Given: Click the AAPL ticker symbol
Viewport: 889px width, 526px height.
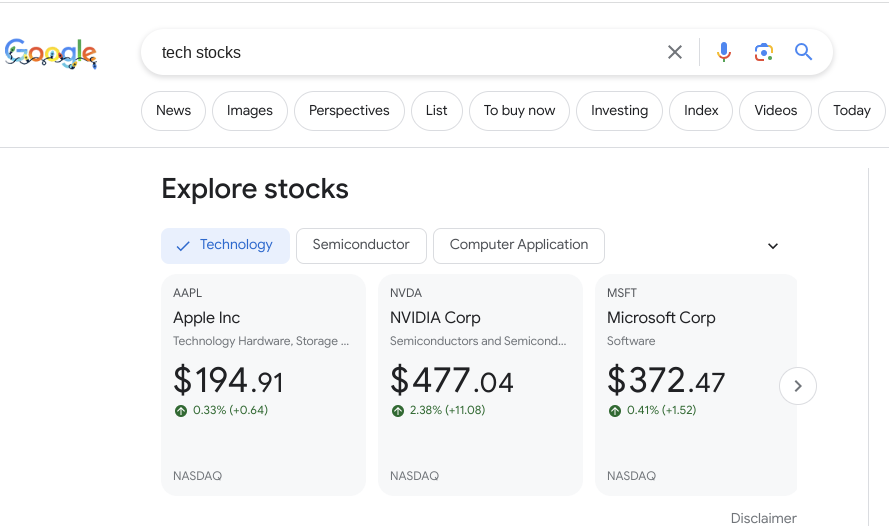Looking at the screenshot, I should [x=188, y=293].
